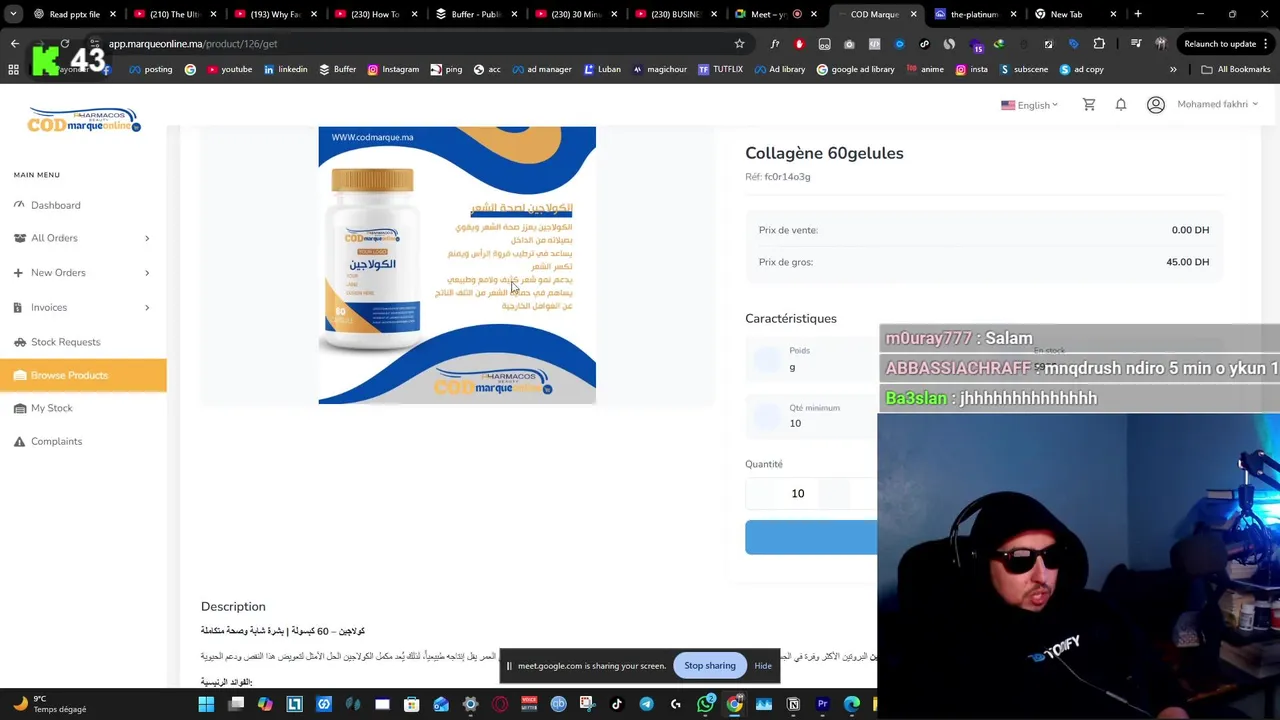Open the apps grid icon in bookmarks bar

(13, 69)
